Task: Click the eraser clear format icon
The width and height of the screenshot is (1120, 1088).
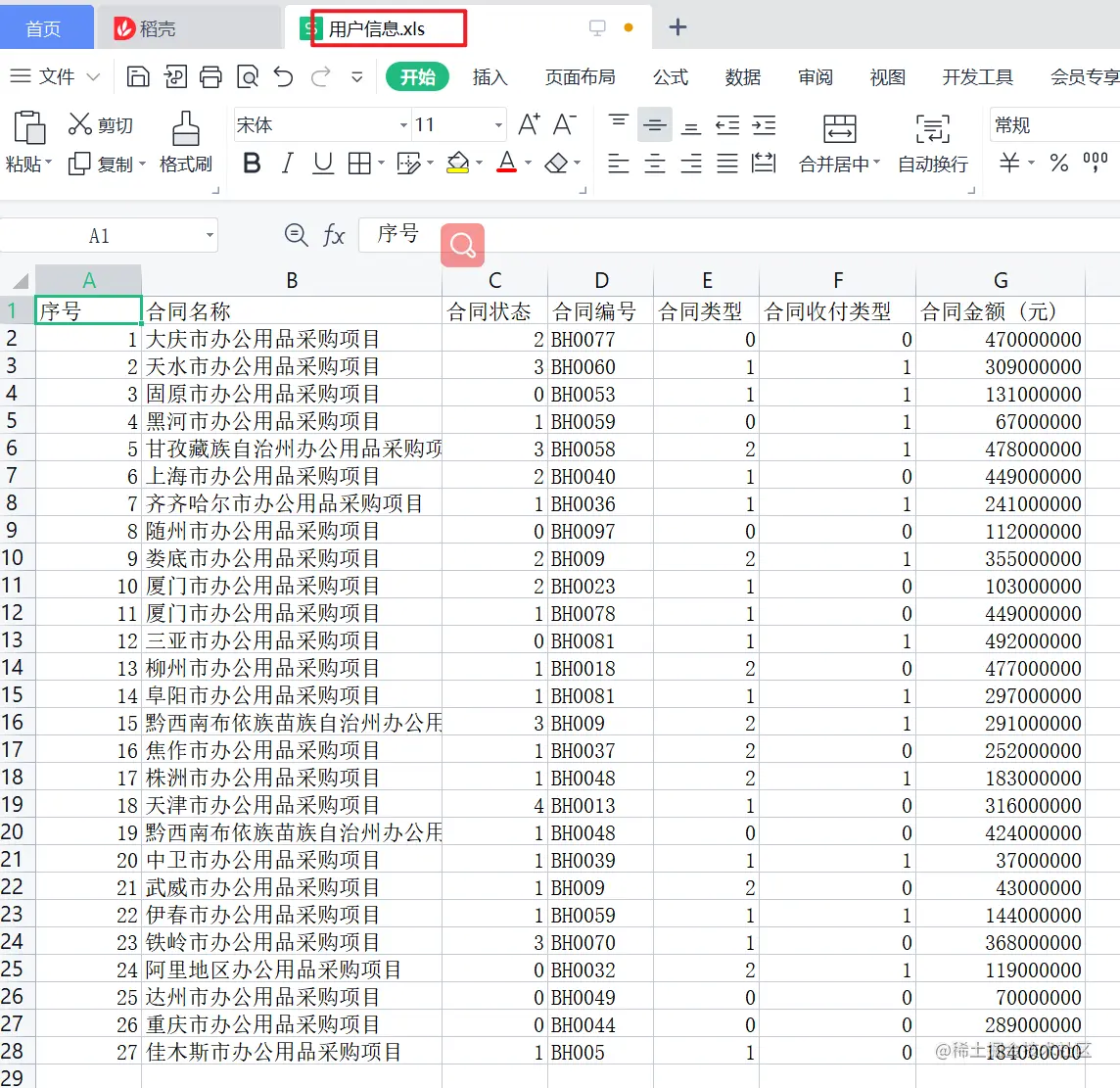Action: click(556, 164)
